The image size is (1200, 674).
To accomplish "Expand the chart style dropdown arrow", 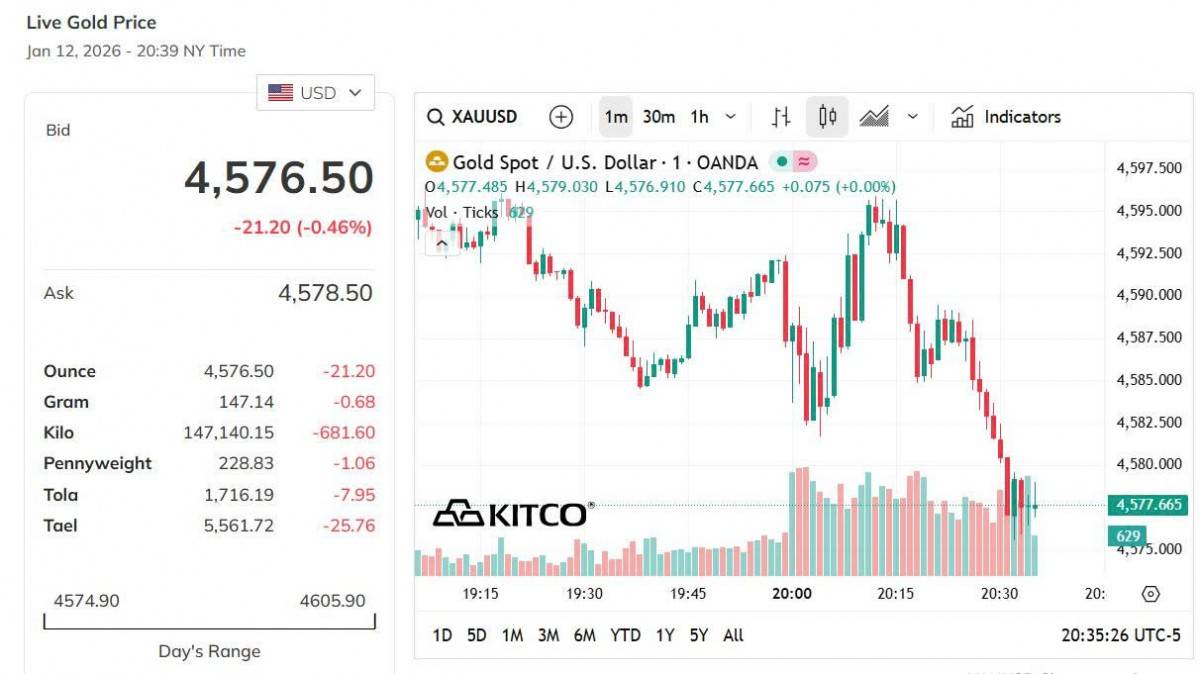I will [x=912, y=117].
